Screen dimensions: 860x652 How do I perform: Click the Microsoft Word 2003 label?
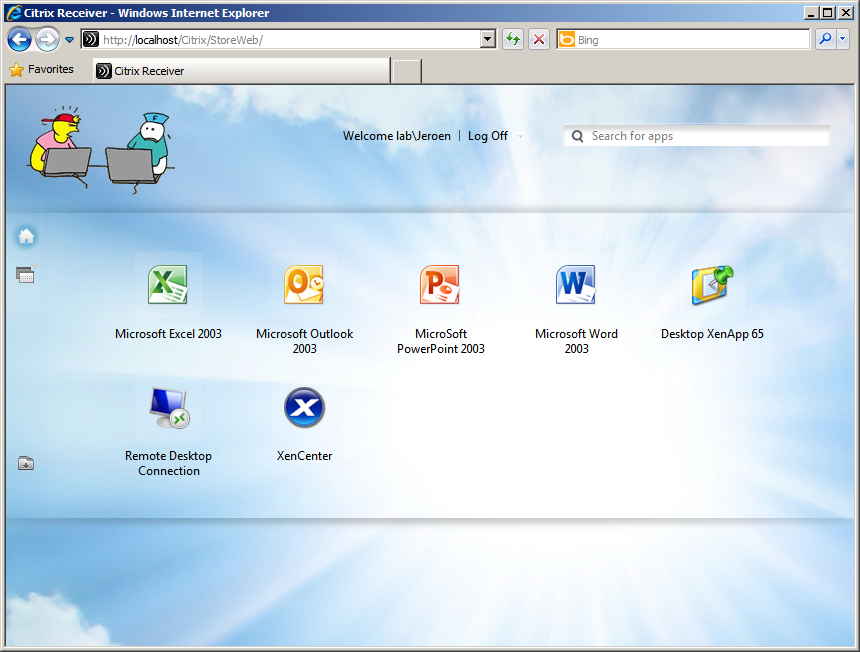(576, 341)
